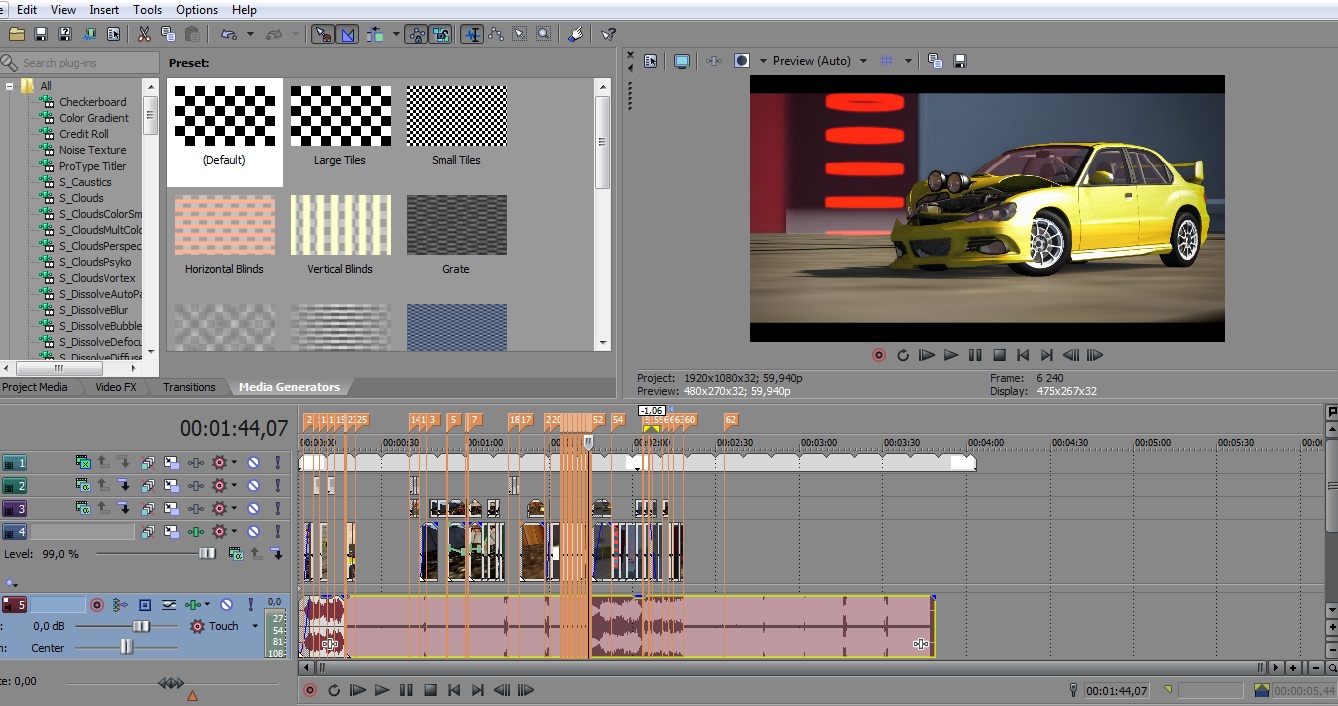This screenshot has width=1338, height=706.
Task: Select the Zoom Edit magnifier tool
Action: tap(543, 34)
